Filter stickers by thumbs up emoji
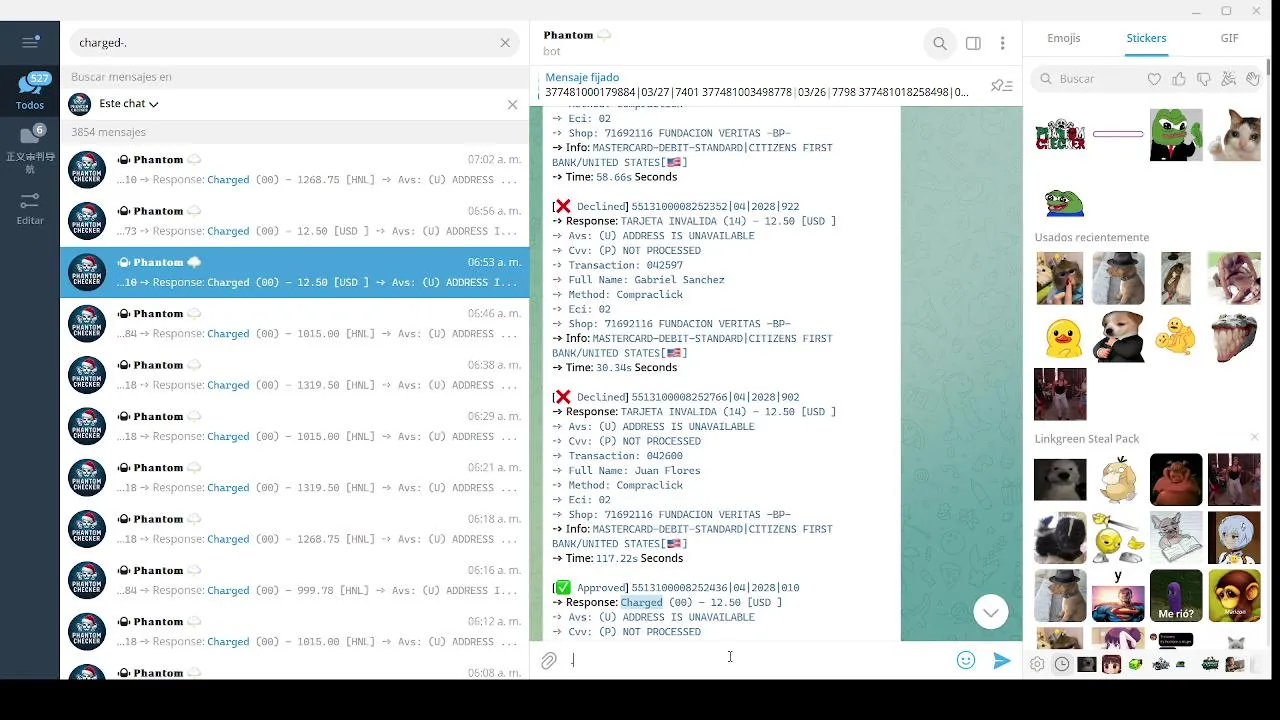1280x720 pixels. (x=1179, y=79)
